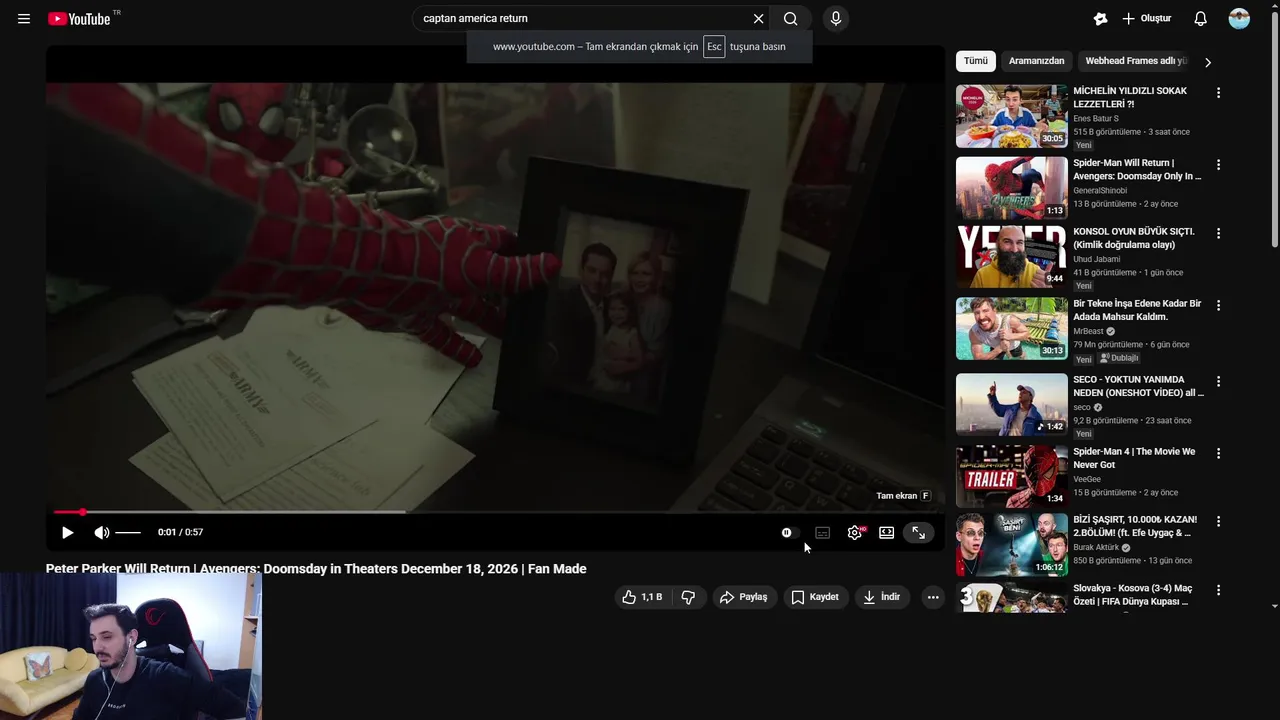The height and width of the screenshot is (720, 1280).
Task: Open KONSOL OYUN BÜYÜK video thumbnail
Action: click(x=1011, y=256)
